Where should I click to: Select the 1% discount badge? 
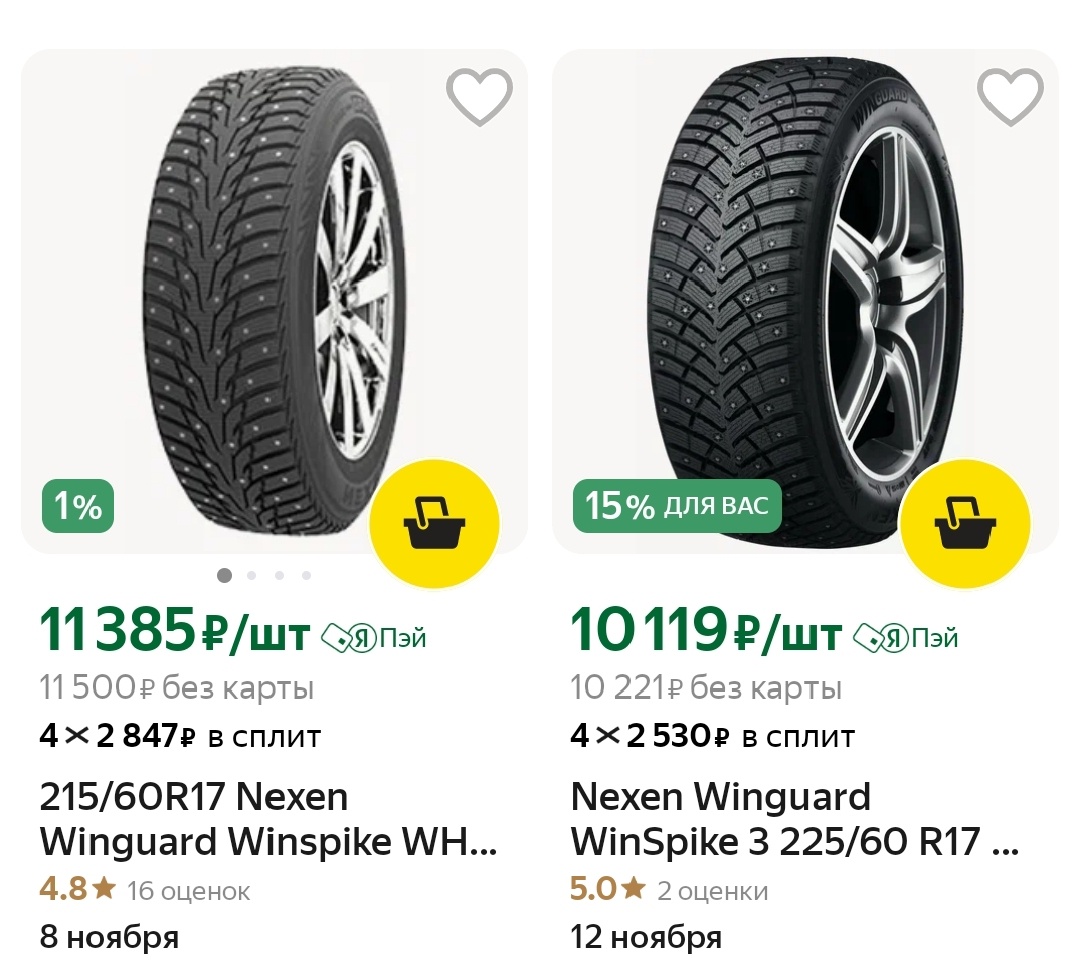(x=78, y=506)
